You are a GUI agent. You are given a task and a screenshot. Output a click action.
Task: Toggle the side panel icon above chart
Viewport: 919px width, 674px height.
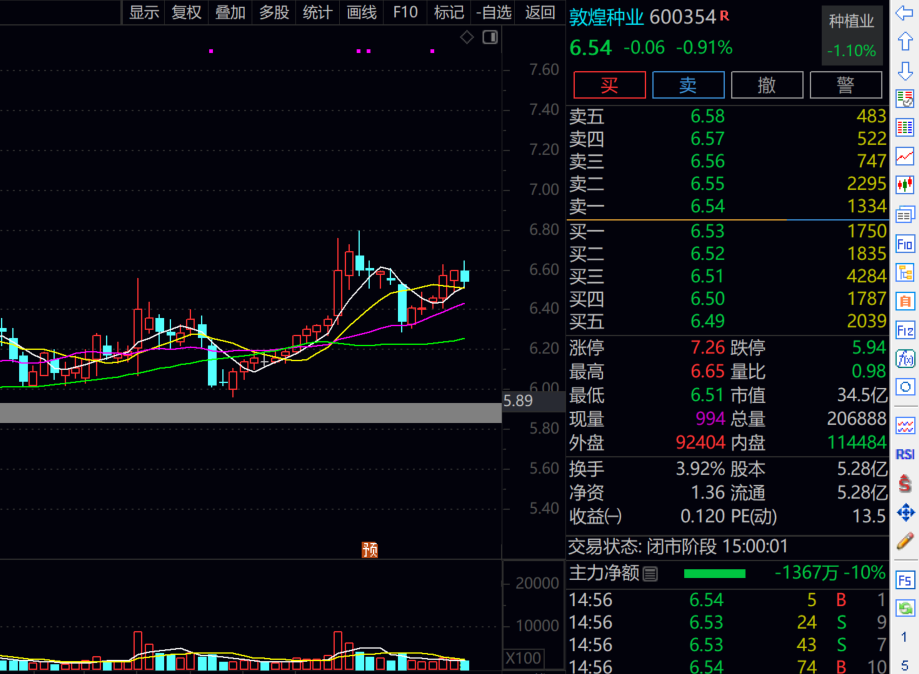coord(490,38)
